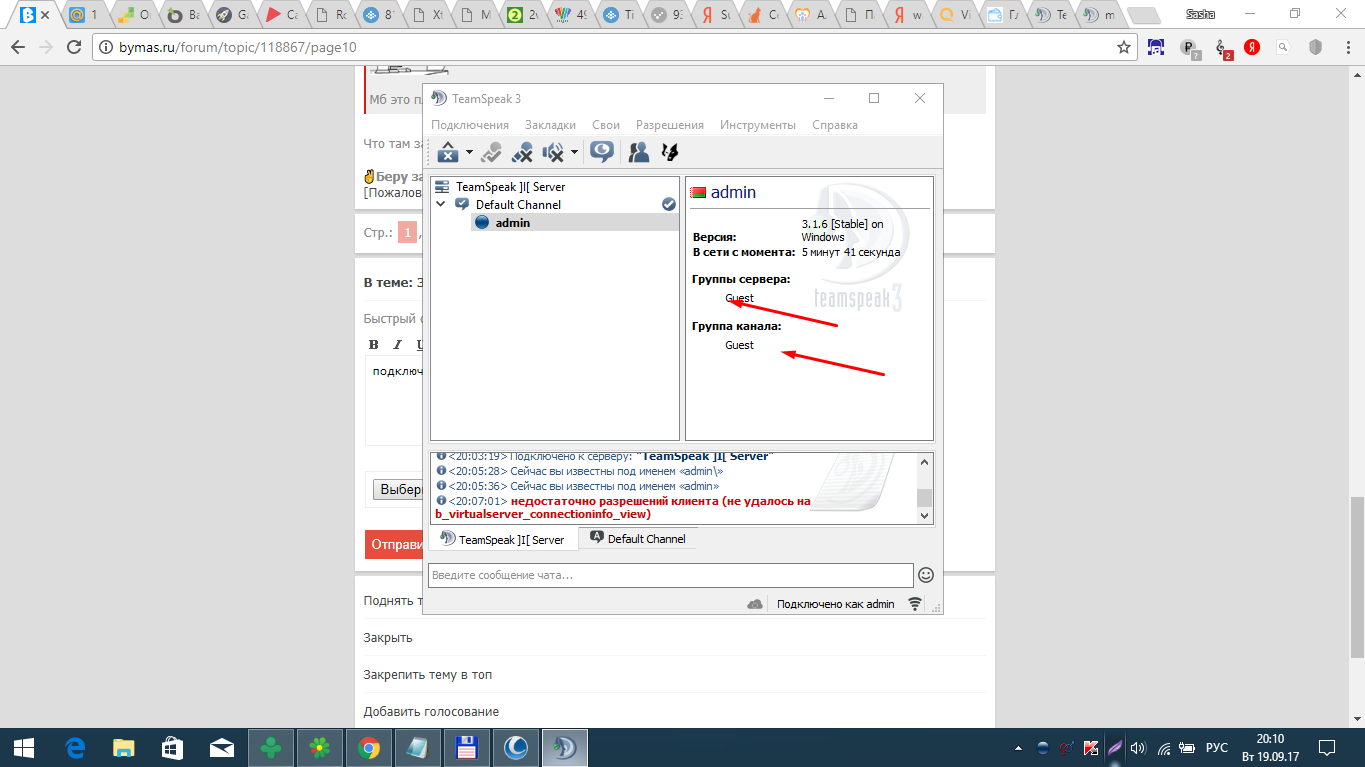
Task: Click the grey shield extension icon
Action: pos(1316,47)
